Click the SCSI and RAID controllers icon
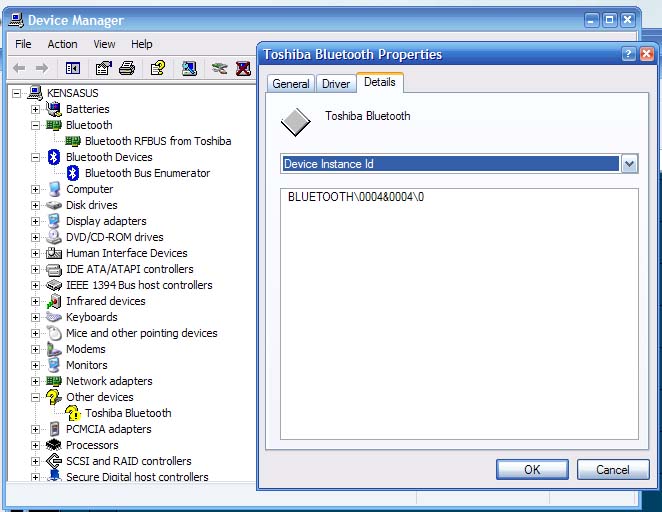 pos(54,461)
